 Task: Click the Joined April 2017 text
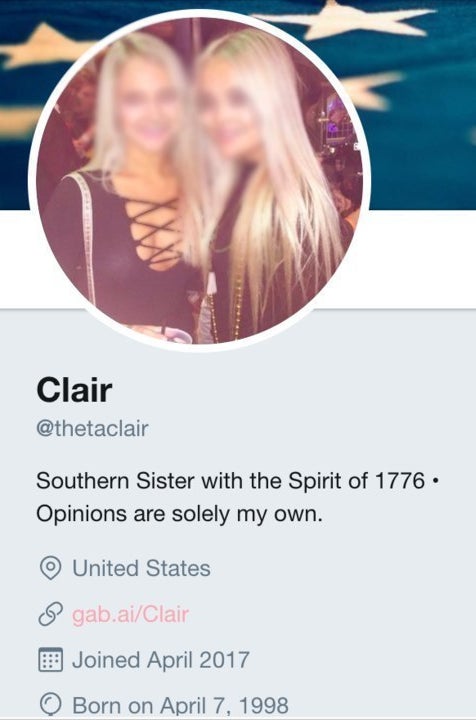(x=161, y=660)
